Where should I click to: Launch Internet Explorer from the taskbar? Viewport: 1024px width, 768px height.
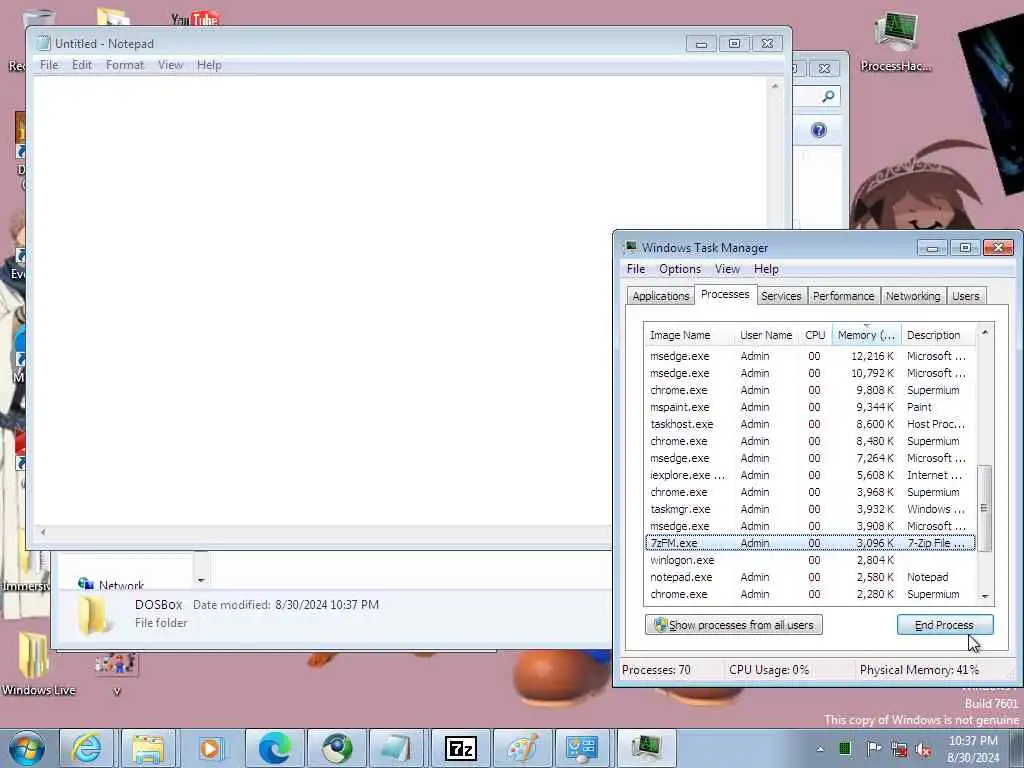(x=86, y=748)
